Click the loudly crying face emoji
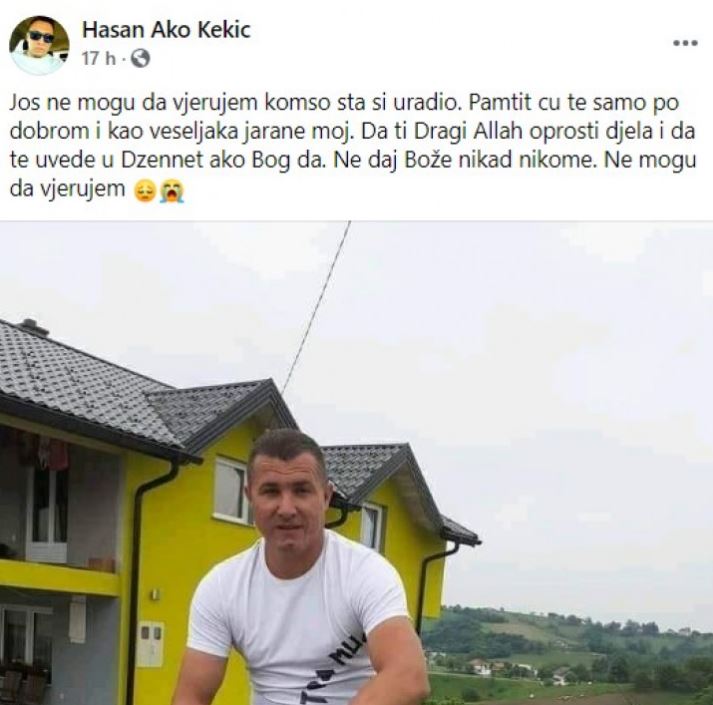 pyautogui.click(x=171, y=191)
